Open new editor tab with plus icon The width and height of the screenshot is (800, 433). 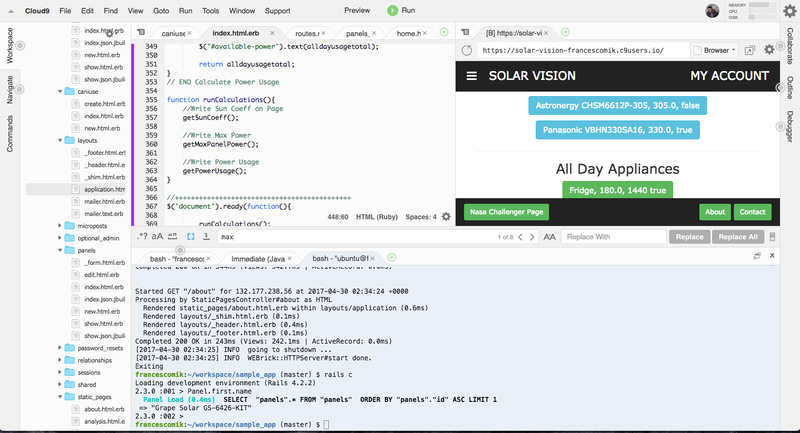444,33
